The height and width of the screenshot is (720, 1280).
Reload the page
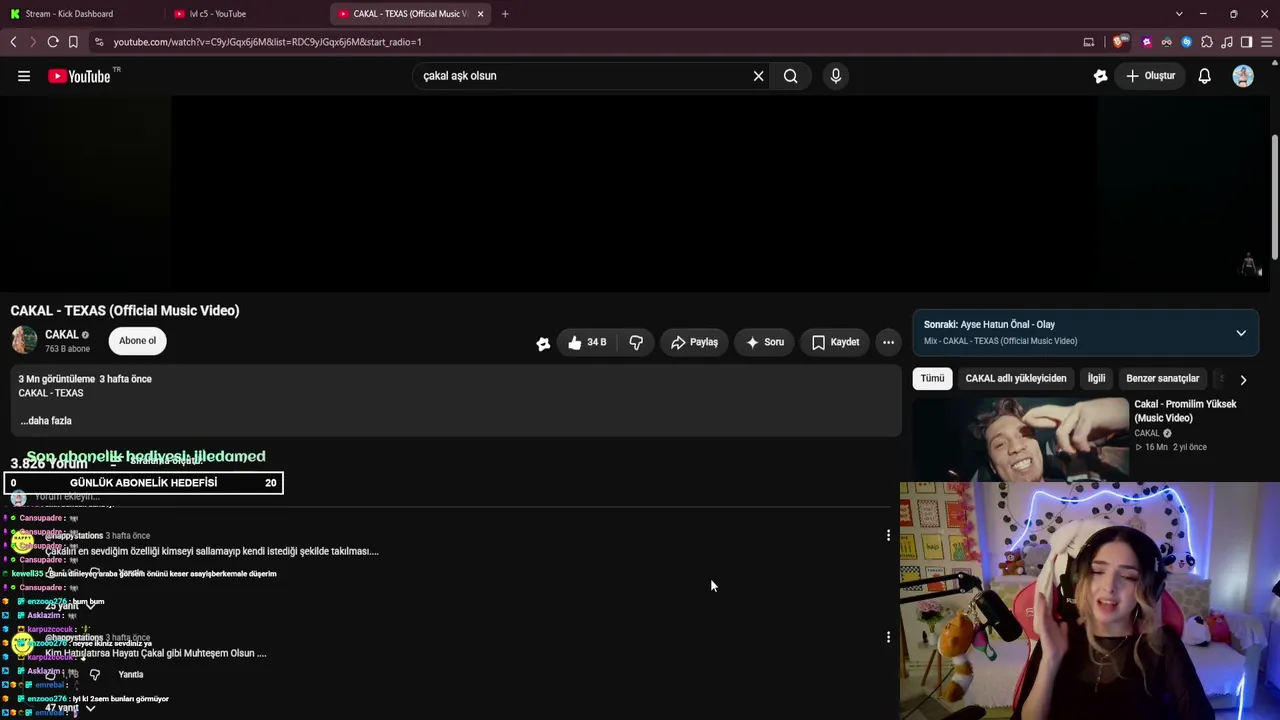tap(53, 42)
